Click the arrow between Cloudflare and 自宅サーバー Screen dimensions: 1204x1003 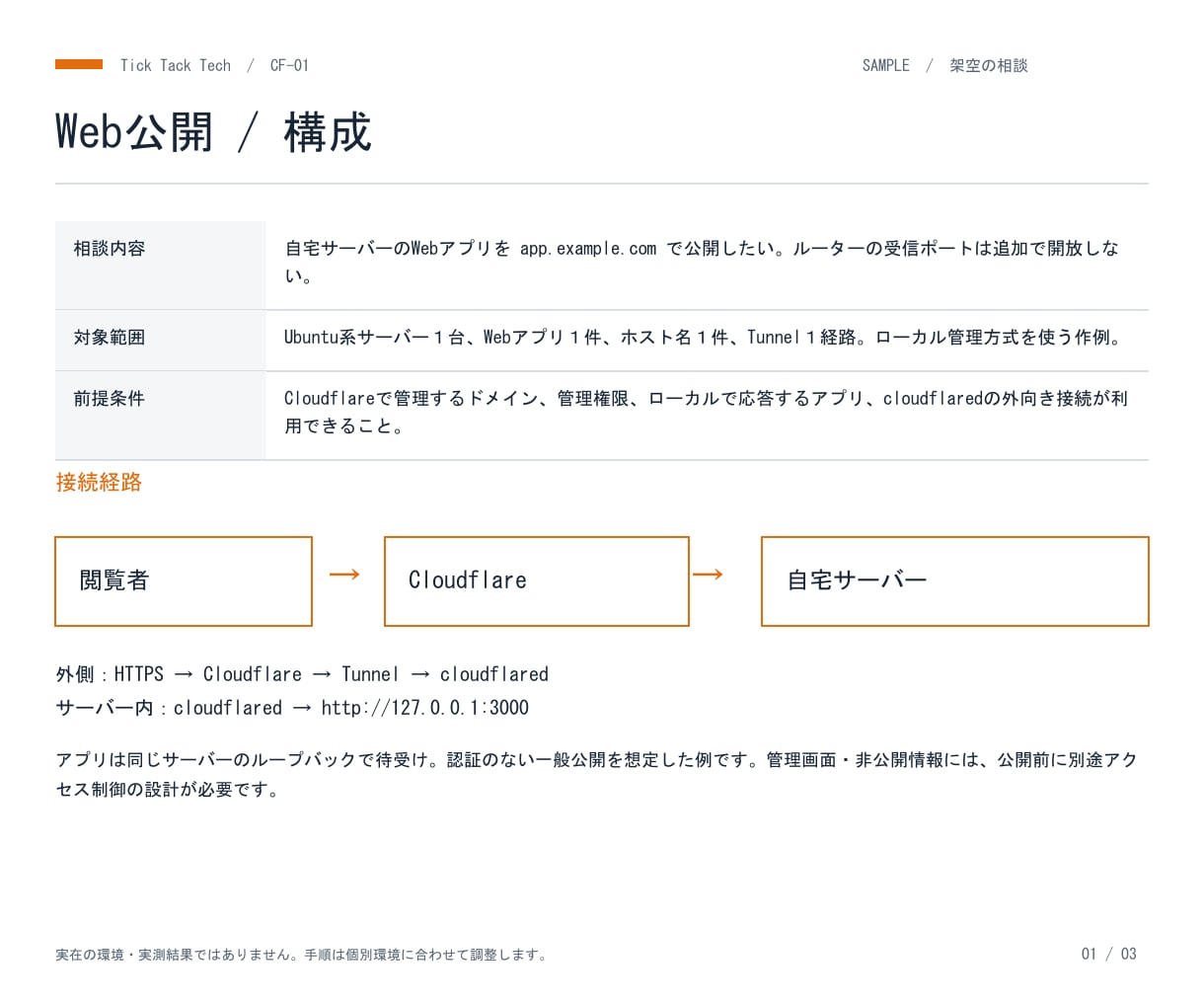[x=708, y=575]
